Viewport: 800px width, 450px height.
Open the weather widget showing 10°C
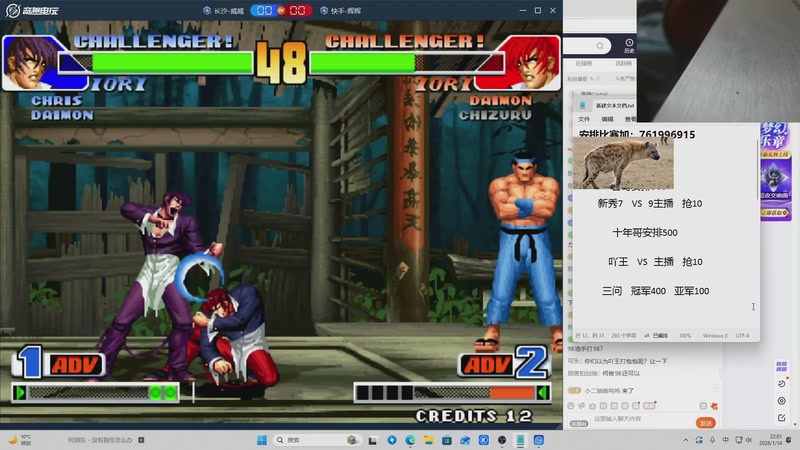click(x=20, y=440)
